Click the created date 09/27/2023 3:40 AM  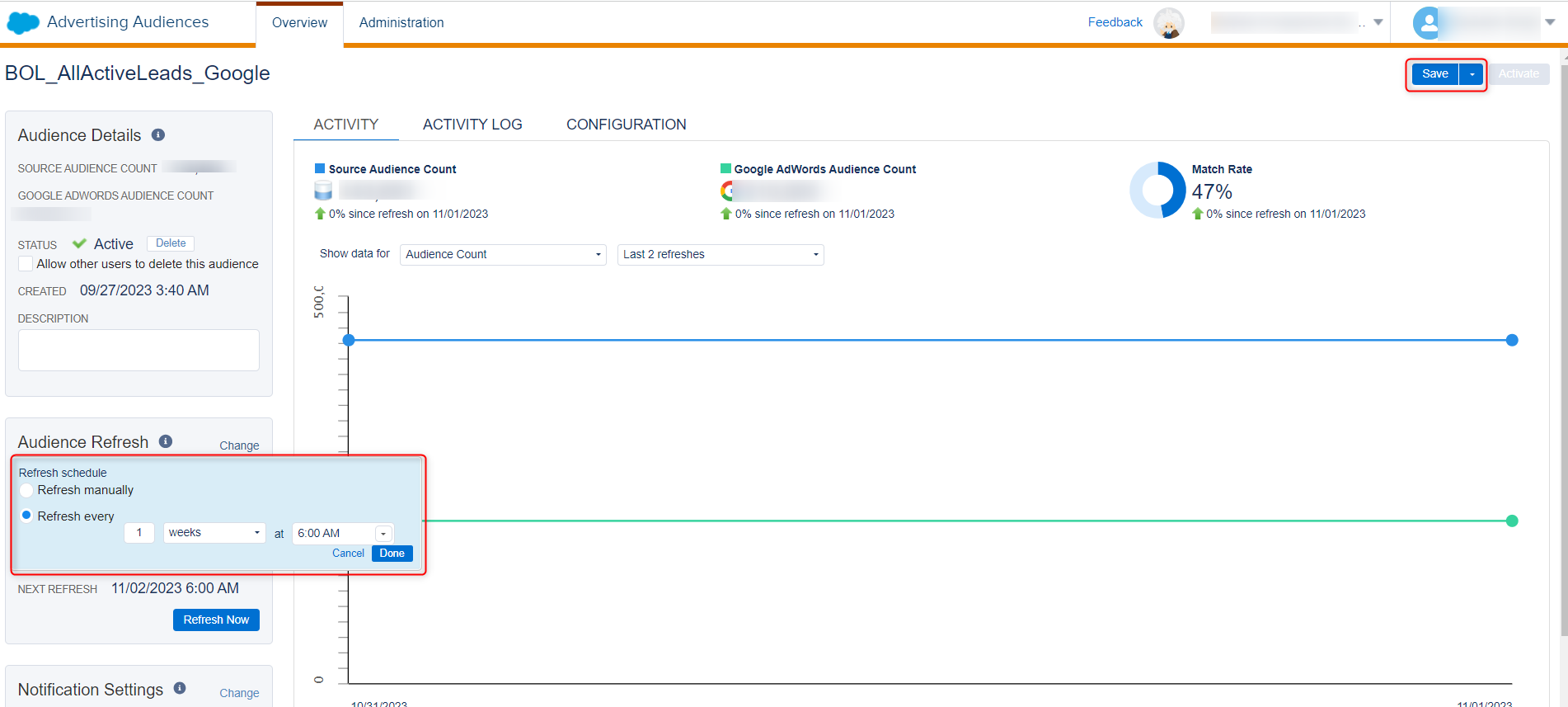point(144,290)
